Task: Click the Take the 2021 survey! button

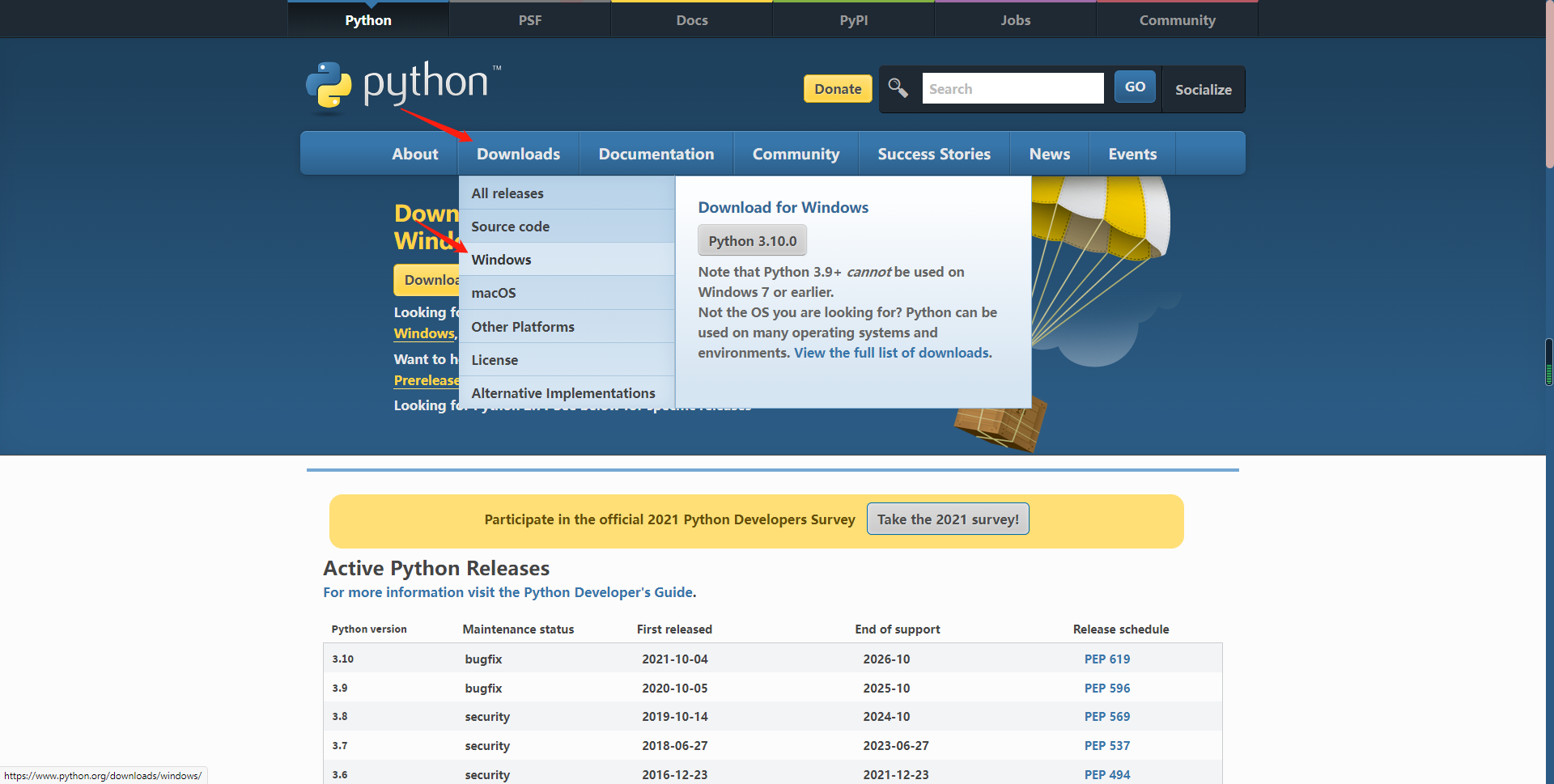Action: tap(948, 519)
